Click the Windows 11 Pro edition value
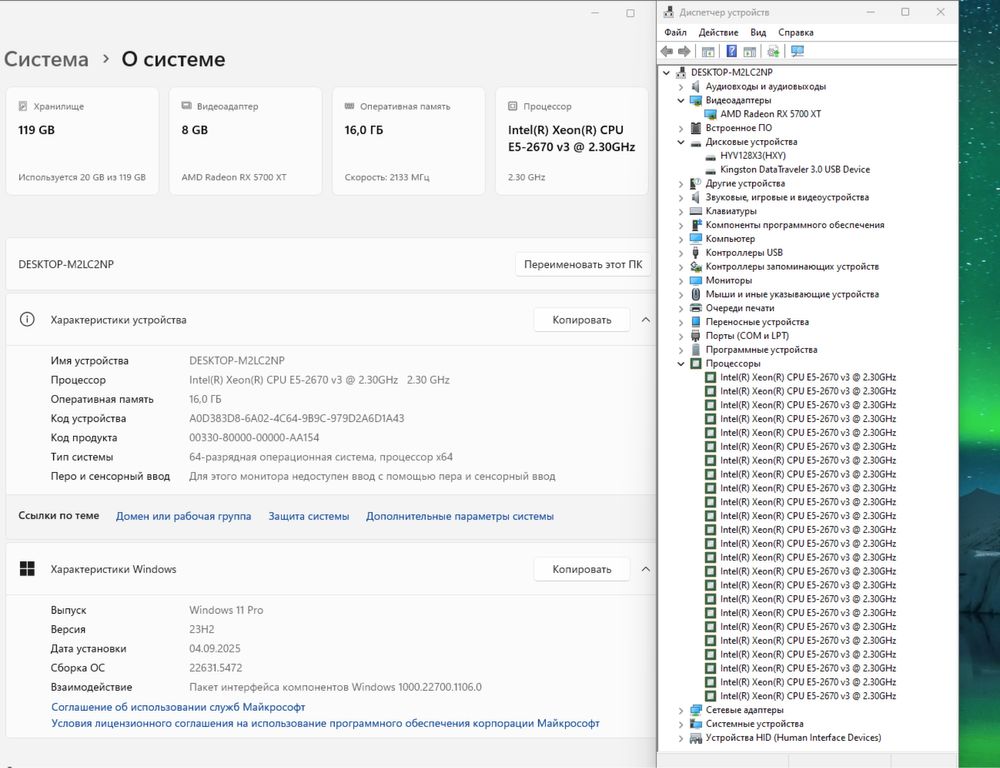 pyautogui.click(x=226, y=610)
